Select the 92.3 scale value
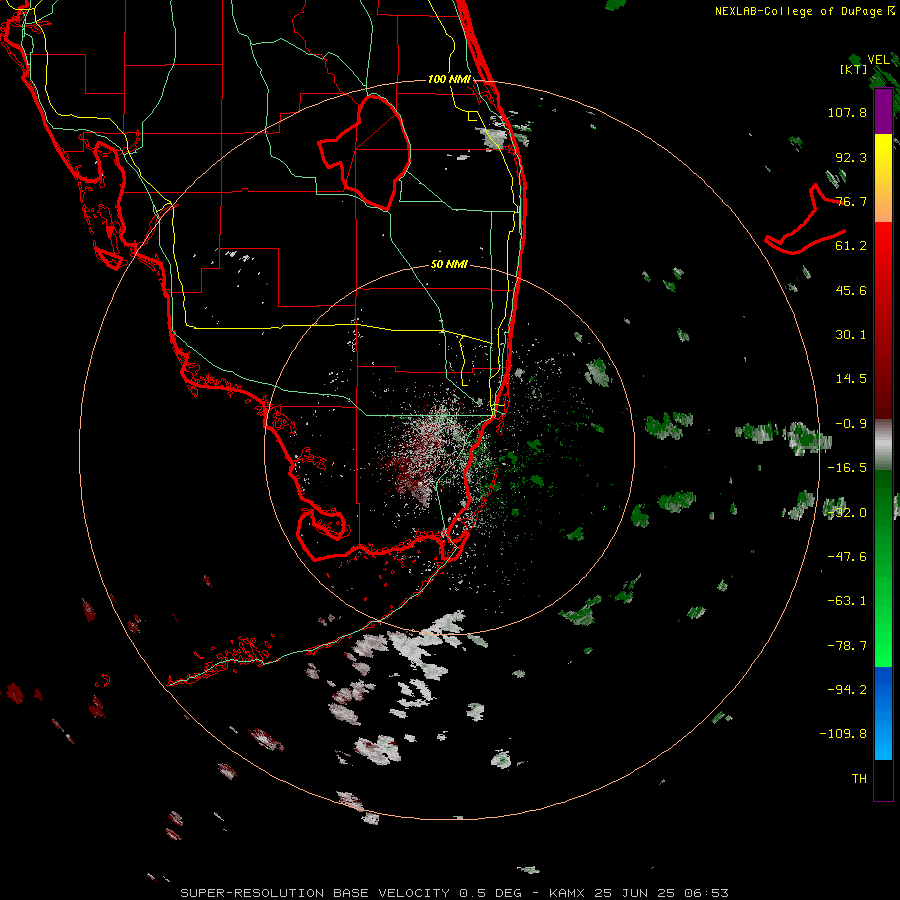This screenshot has height=900, width=900. pos(851,157)
